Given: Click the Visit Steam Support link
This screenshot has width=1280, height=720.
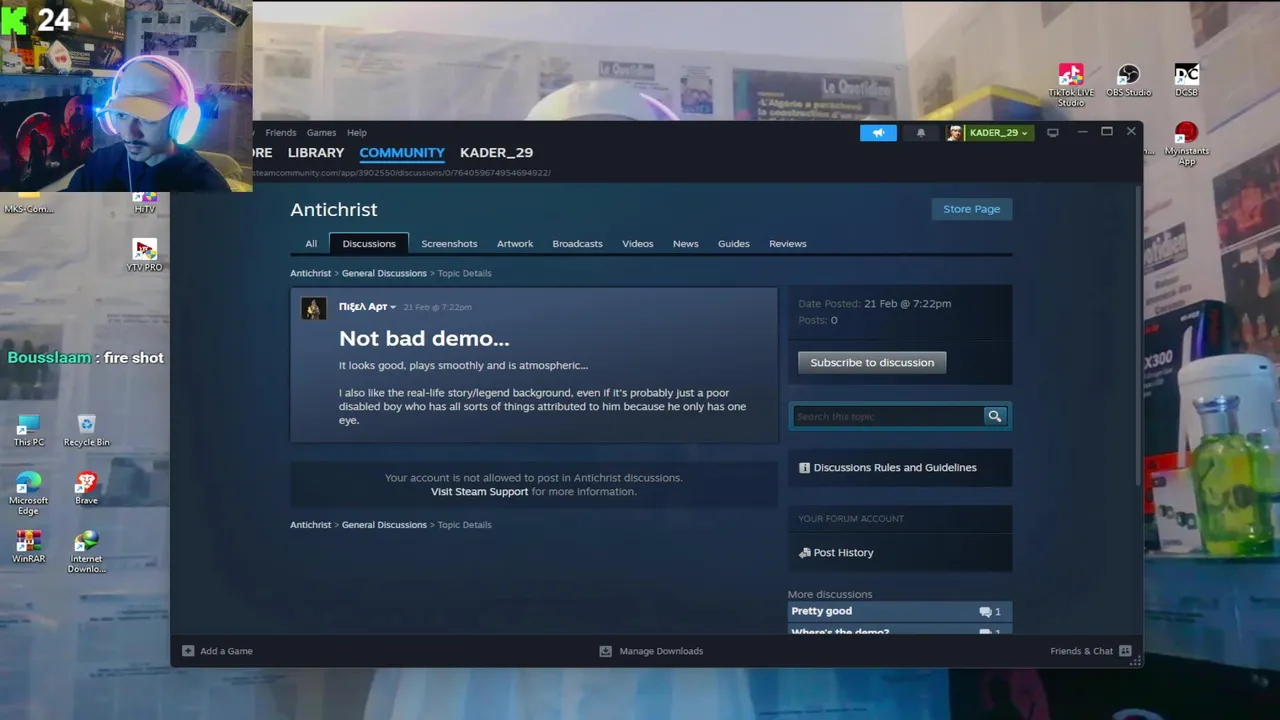Looking at the screenshot, I should point(479,491).
